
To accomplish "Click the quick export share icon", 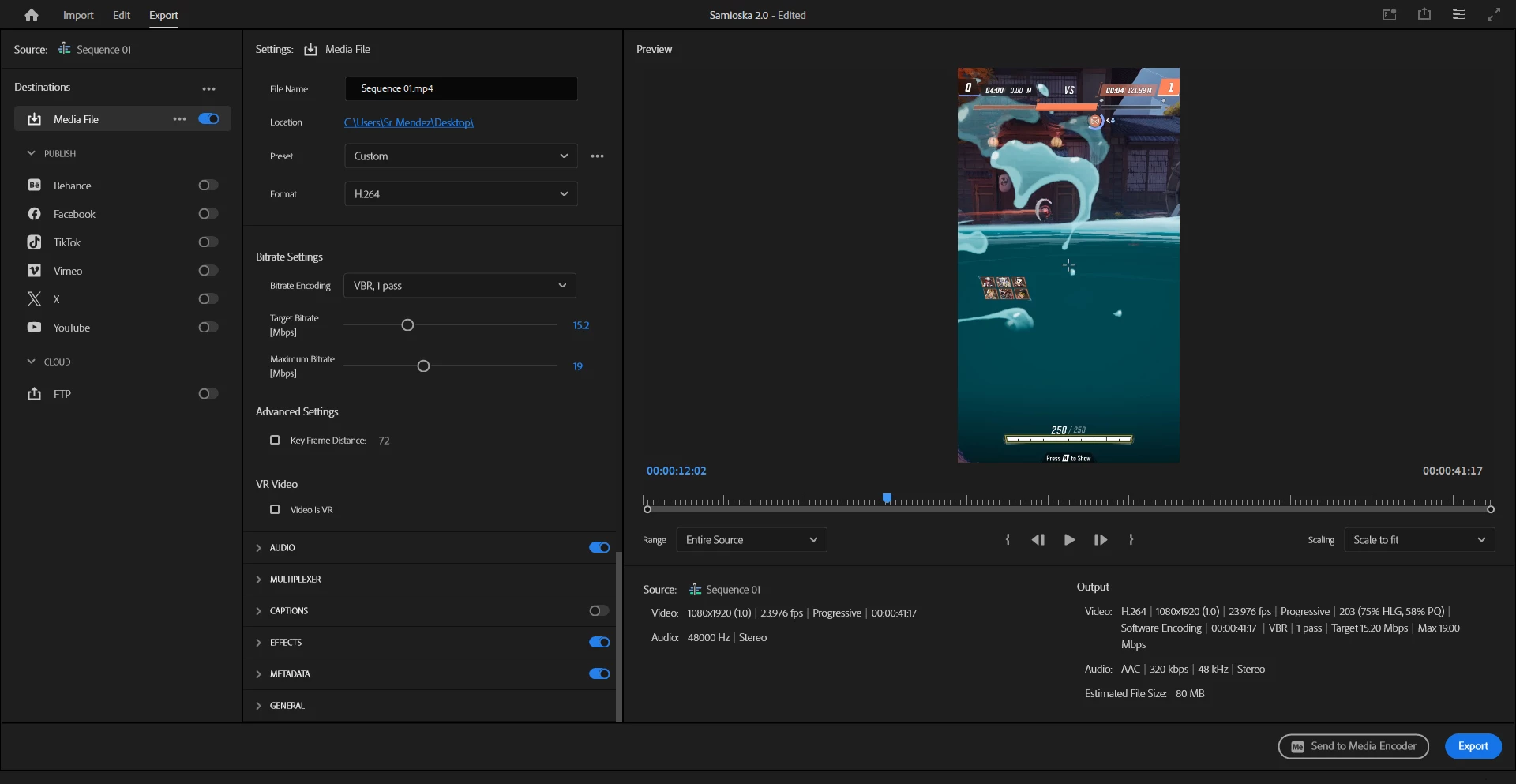I will (x=1424, y=14).
